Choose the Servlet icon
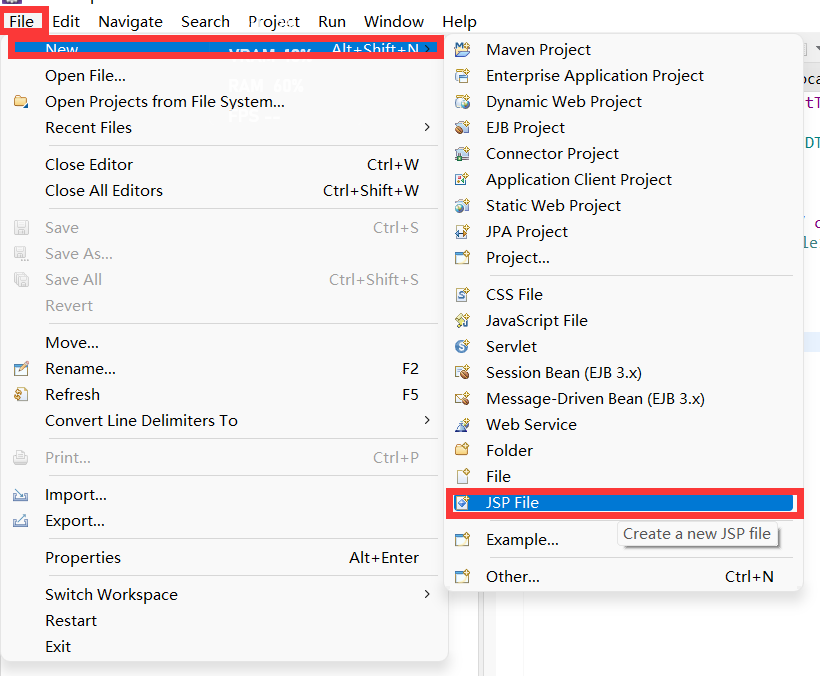Image resolution: width=820 pixels, height=676 pixels. click(x=462, y=346)
